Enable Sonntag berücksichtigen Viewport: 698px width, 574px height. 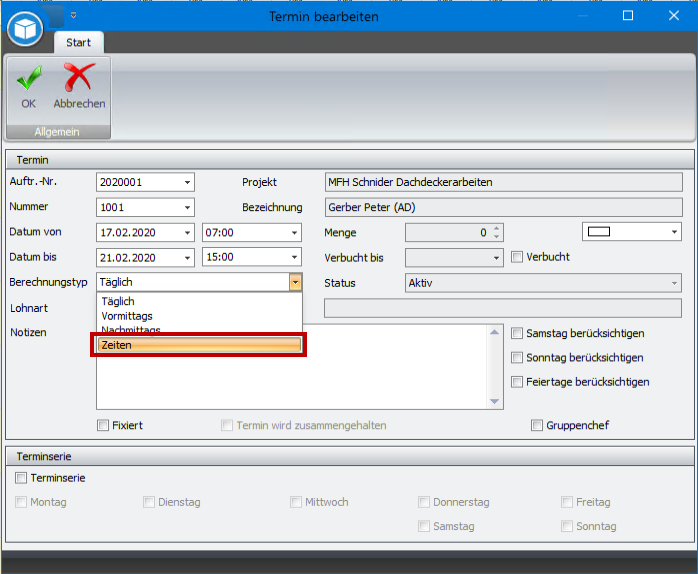click(517, 358)
